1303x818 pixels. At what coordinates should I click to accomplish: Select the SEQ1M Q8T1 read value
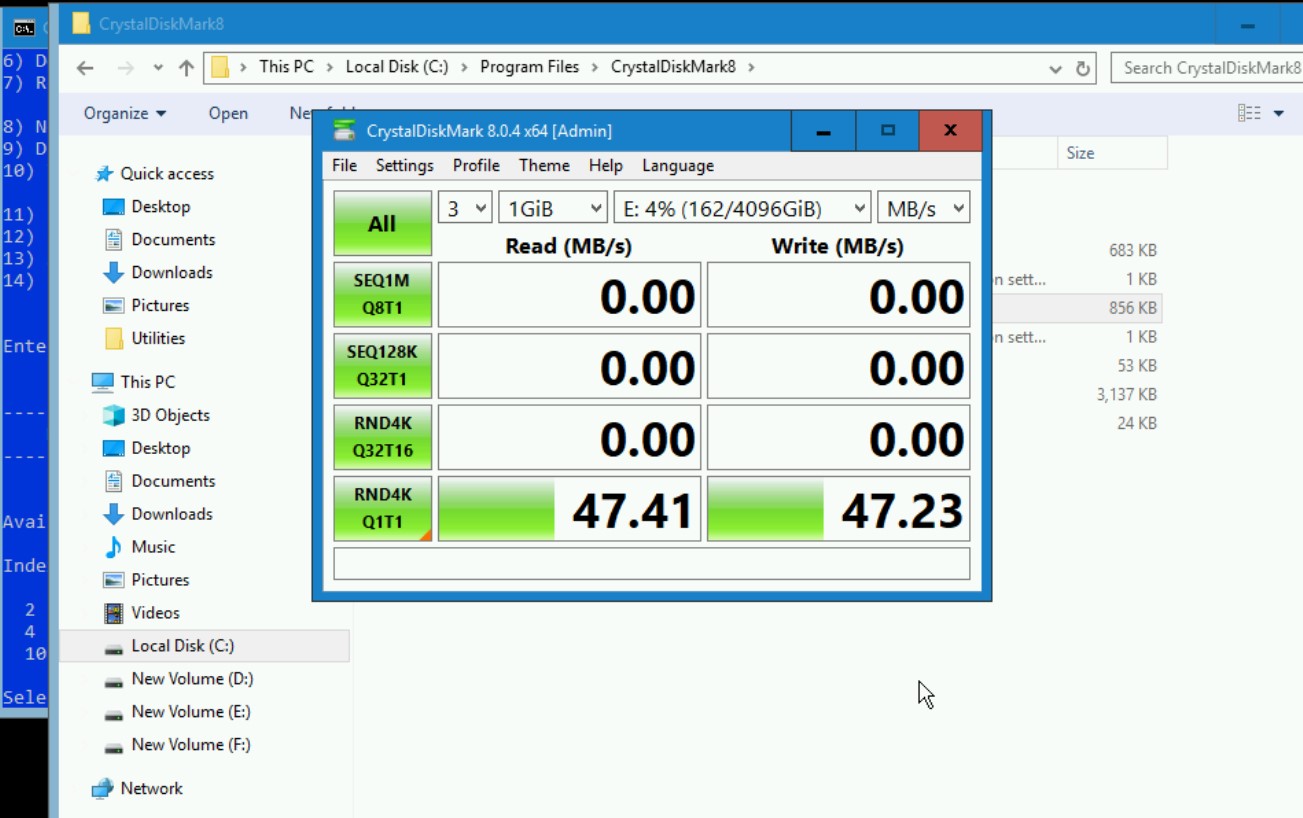(x=569, y=295)
